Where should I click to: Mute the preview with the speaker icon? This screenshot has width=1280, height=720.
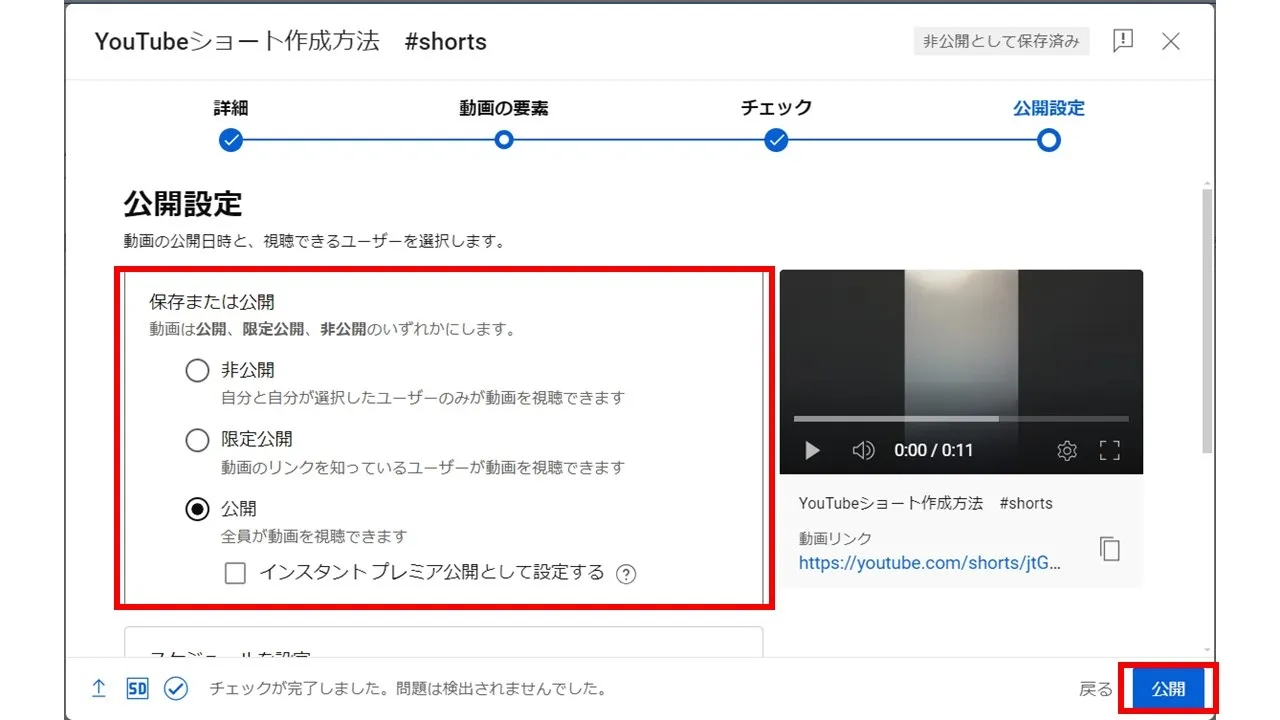point(863,451)
